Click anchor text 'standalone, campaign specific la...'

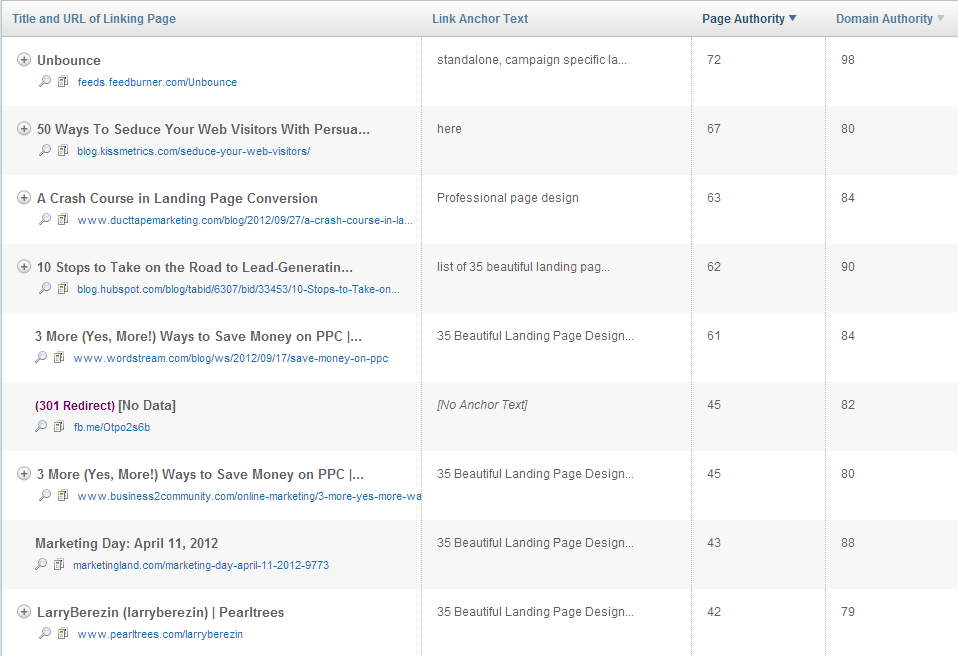(532, 60)
